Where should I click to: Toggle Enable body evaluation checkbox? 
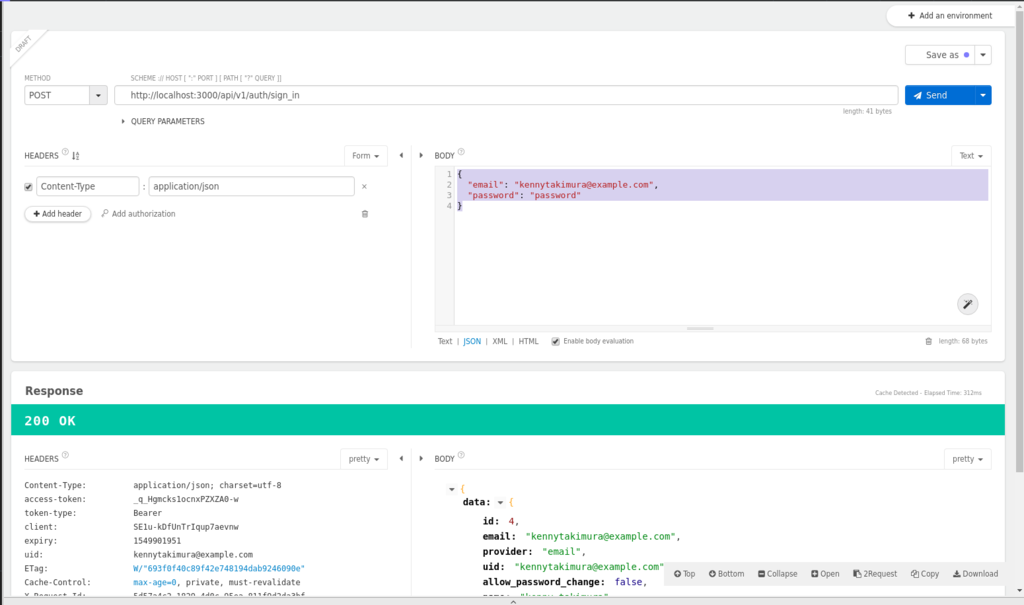[555, 342]
